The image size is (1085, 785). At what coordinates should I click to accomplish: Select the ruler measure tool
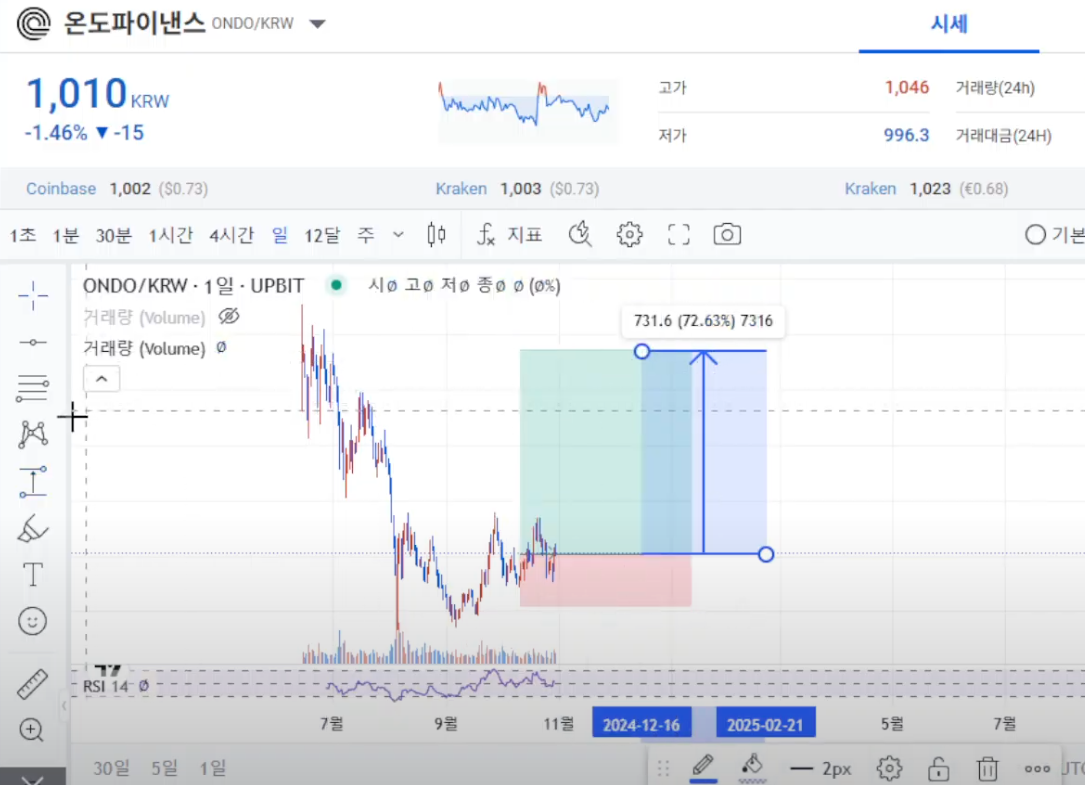click(33, 684)
